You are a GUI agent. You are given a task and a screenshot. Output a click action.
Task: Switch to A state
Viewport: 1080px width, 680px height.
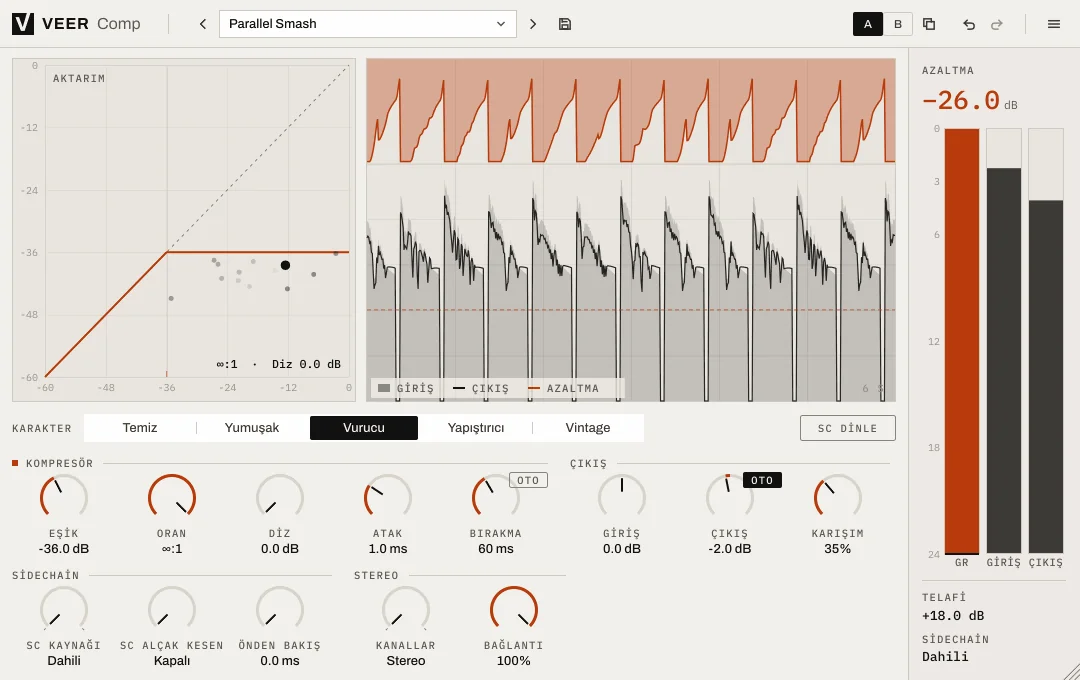[868, 24]
